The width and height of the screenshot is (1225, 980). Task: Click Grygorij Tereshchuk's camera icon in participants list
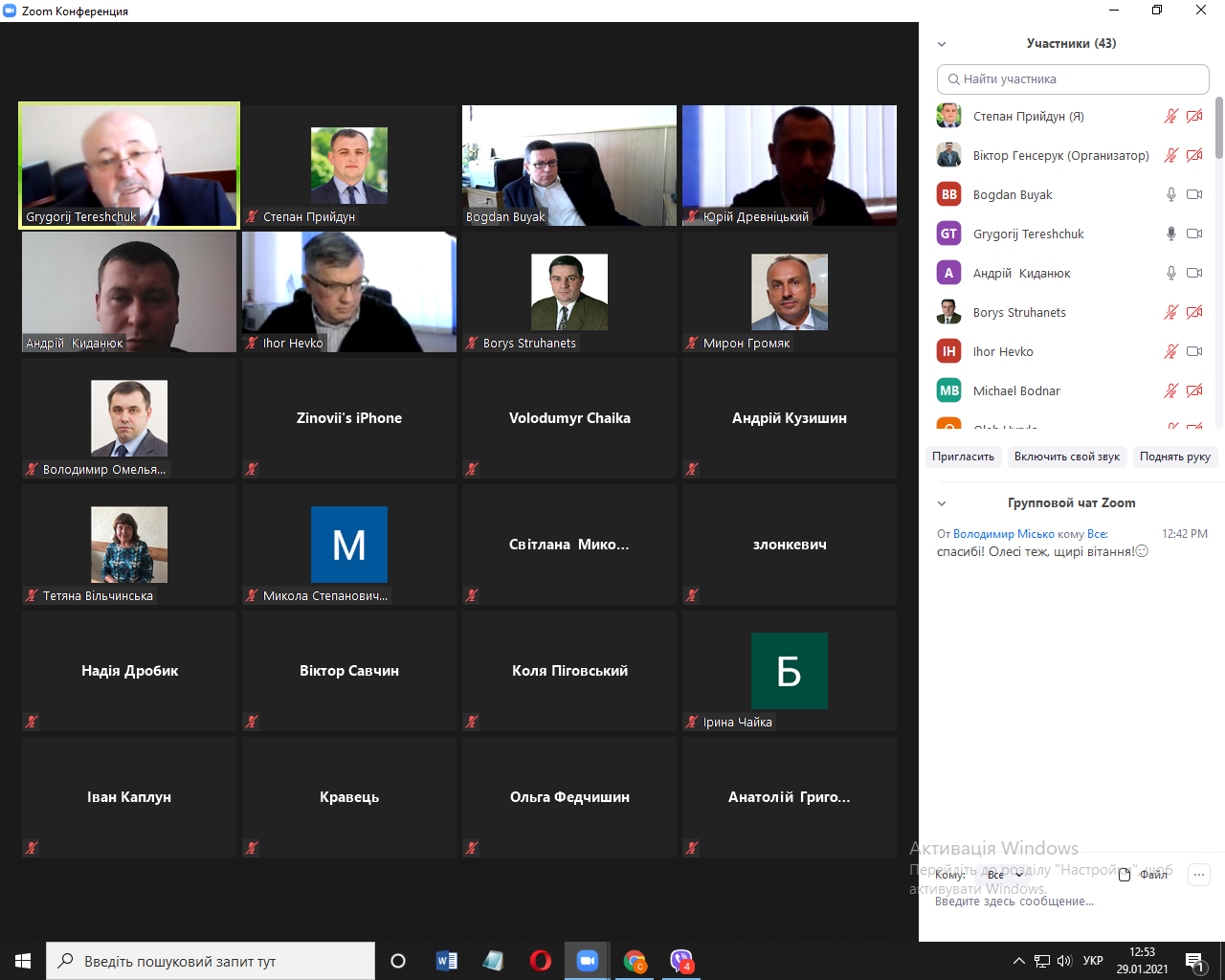pyautogui.click(x=1194, y=234)
